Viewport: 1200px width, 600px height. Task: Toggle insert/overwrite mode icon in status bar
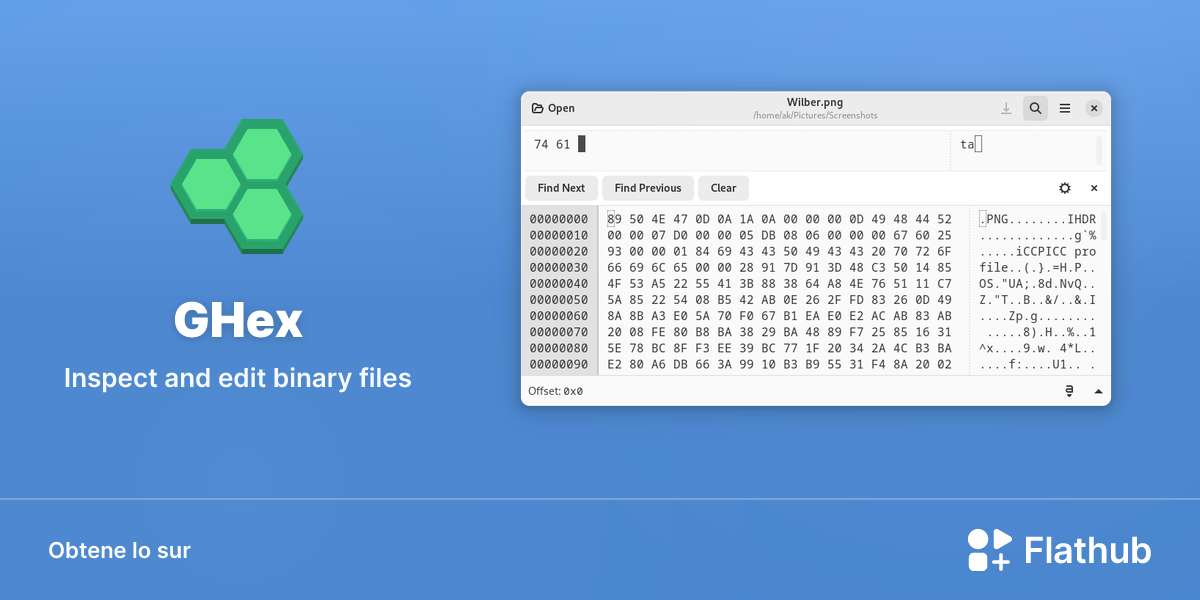(1069, 391)
